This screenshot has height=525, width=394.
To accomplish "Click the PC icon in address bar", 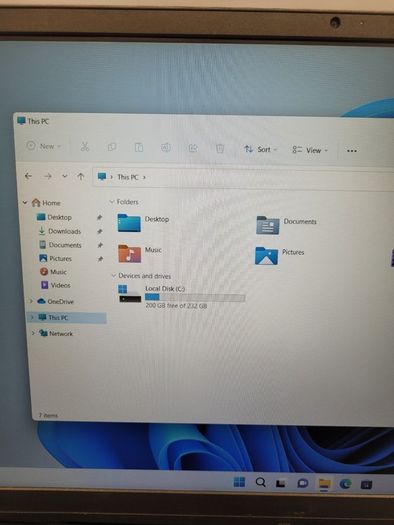I will [102, 176].
